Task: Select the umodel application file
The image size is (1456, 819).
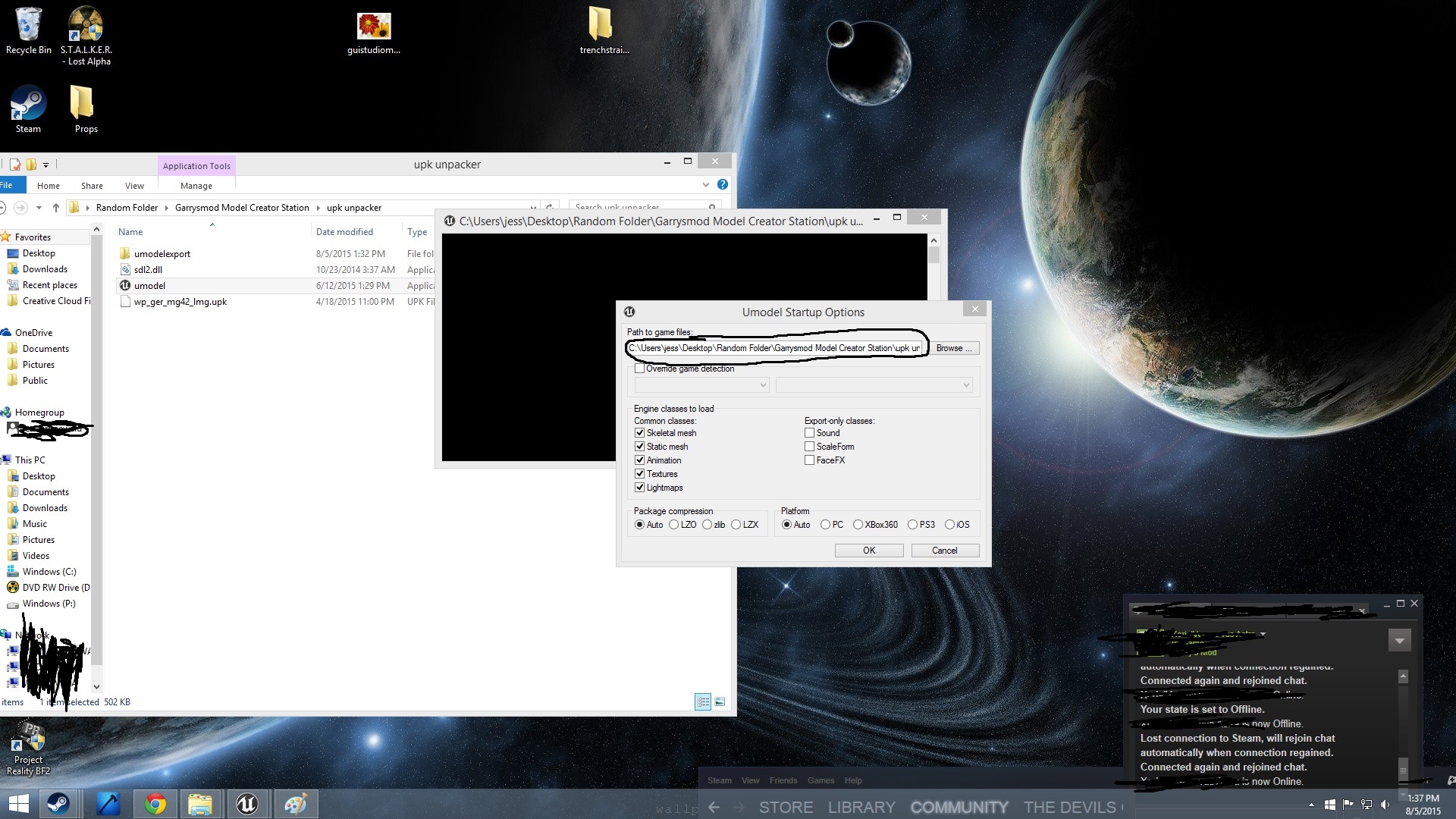Action: pos(149,286)
